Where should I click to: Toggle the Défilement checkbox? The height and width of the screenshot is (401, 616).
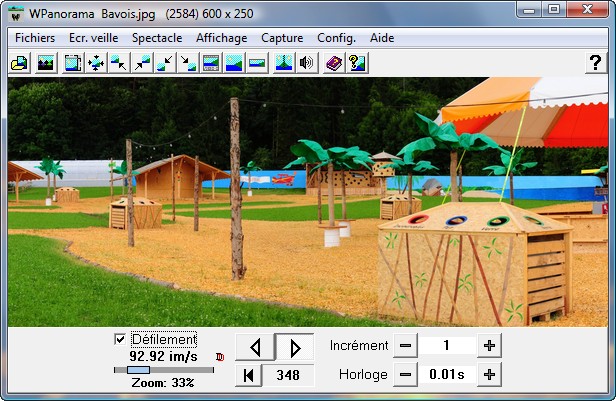[x=120, y=339]
